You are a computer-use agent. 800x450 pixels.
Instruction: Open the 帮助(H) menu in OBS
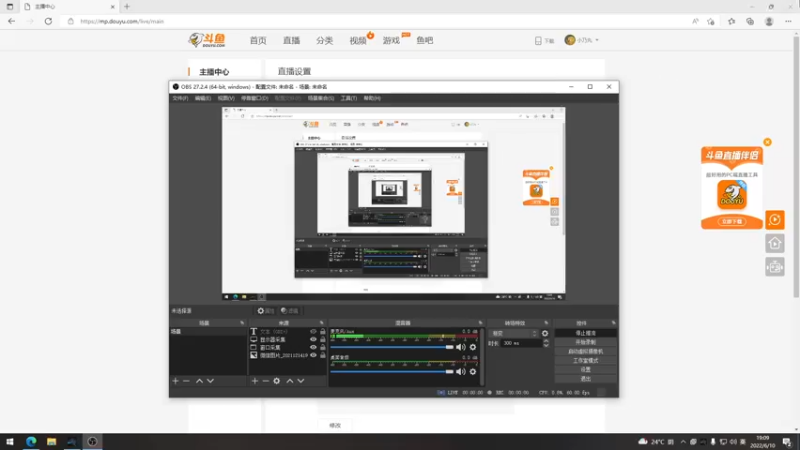coord(372,98)
